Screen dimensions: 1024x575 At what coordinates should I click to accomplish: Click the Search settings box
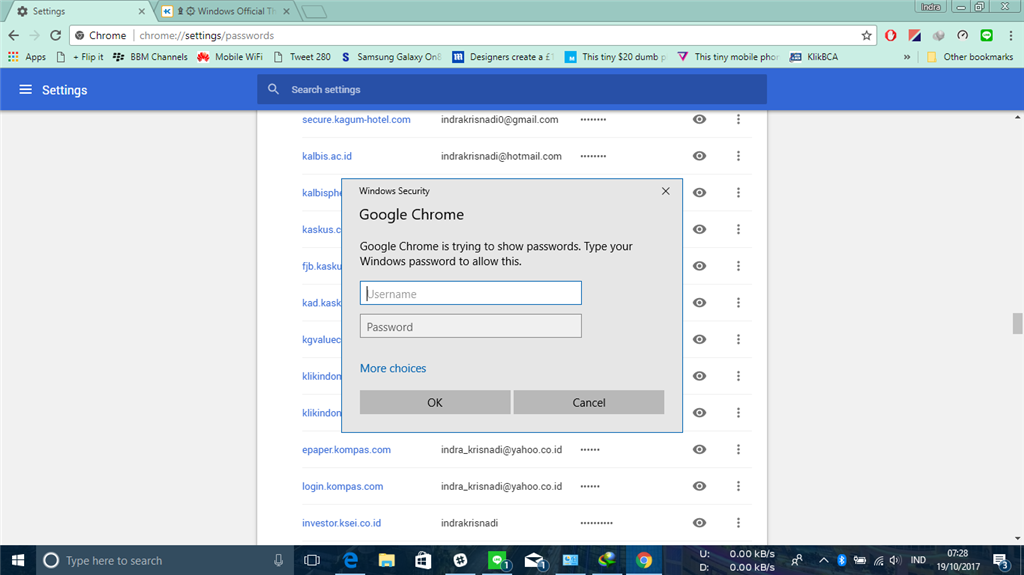pos(512,89)
